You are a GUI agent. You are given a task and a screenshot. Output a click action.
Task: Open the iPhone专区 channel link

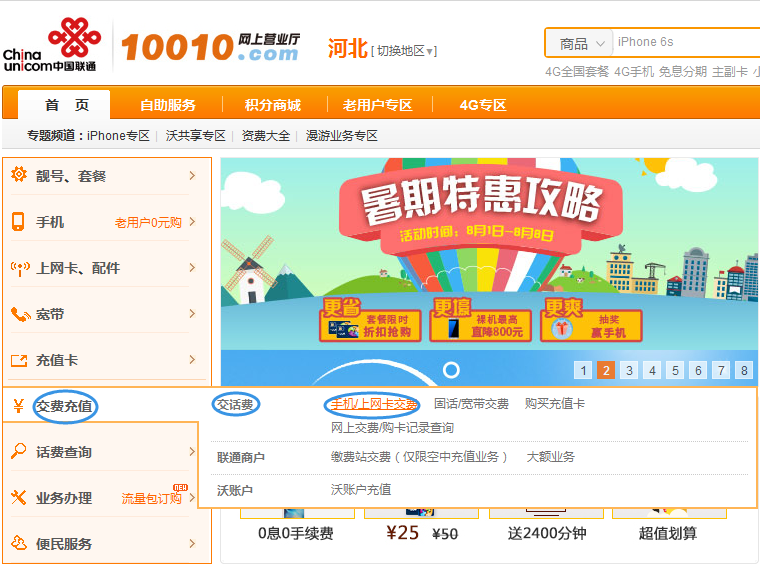(x=118, y=136)
